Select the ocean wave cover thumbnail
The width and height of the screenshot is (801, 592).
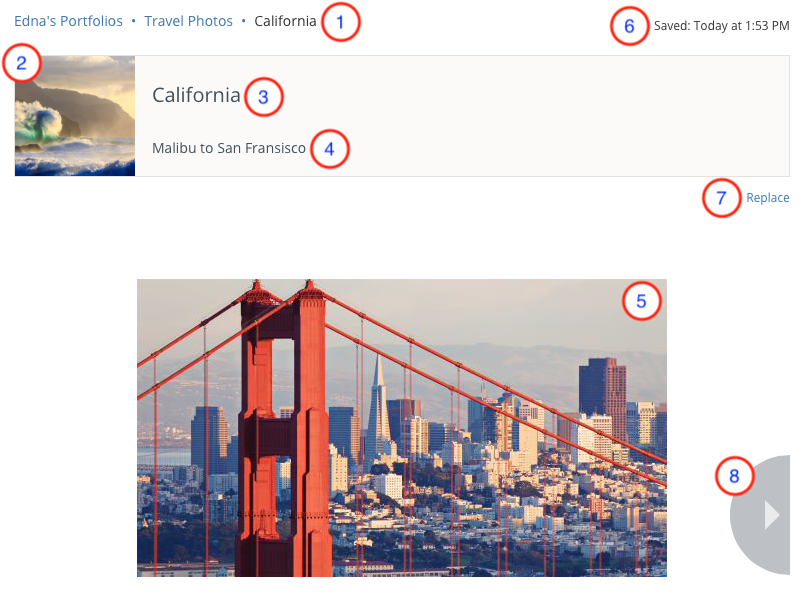tap(75, 116)
